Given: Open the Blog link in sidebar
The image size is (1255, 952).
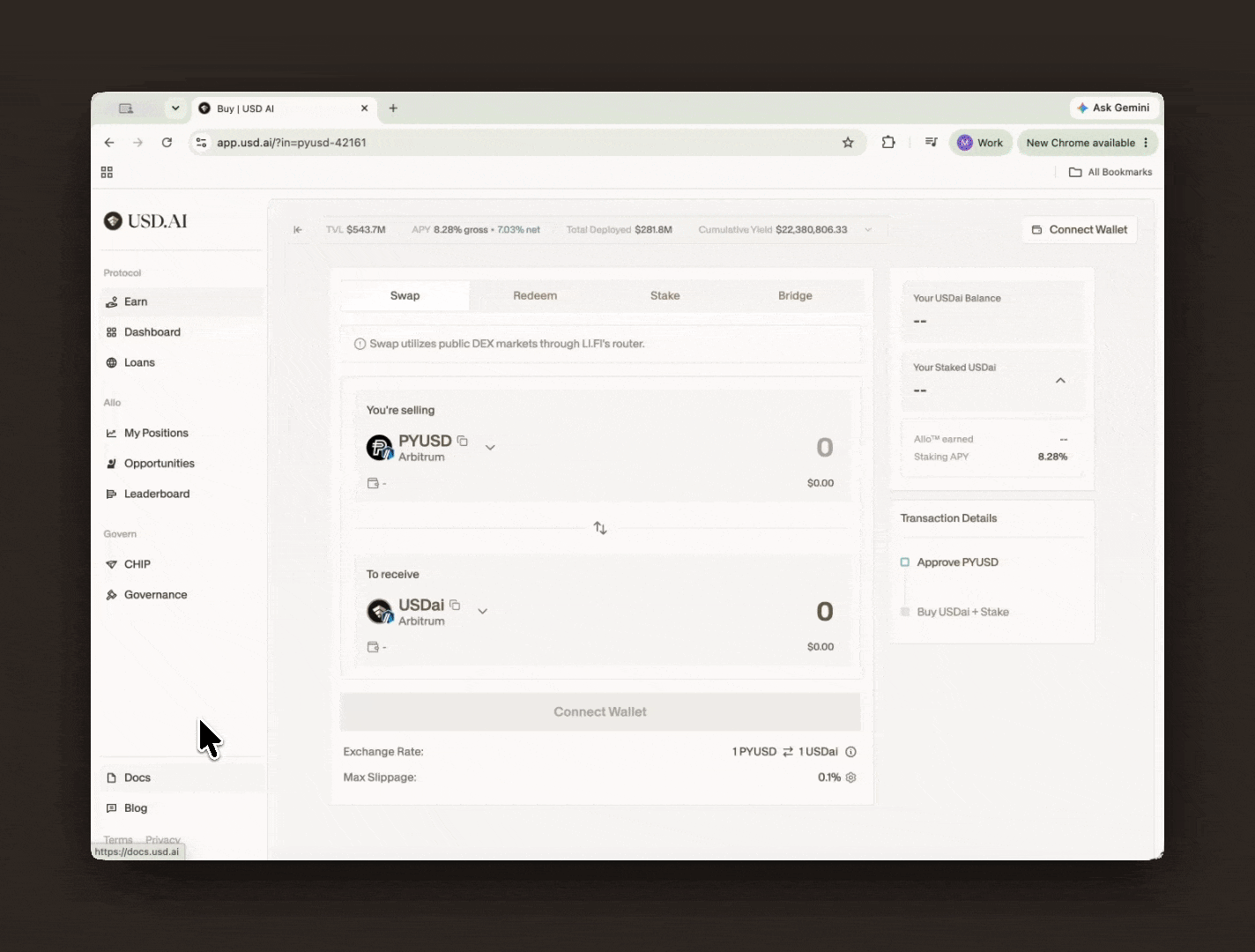Looking at the screenshot, I should (x=181, y=808).
